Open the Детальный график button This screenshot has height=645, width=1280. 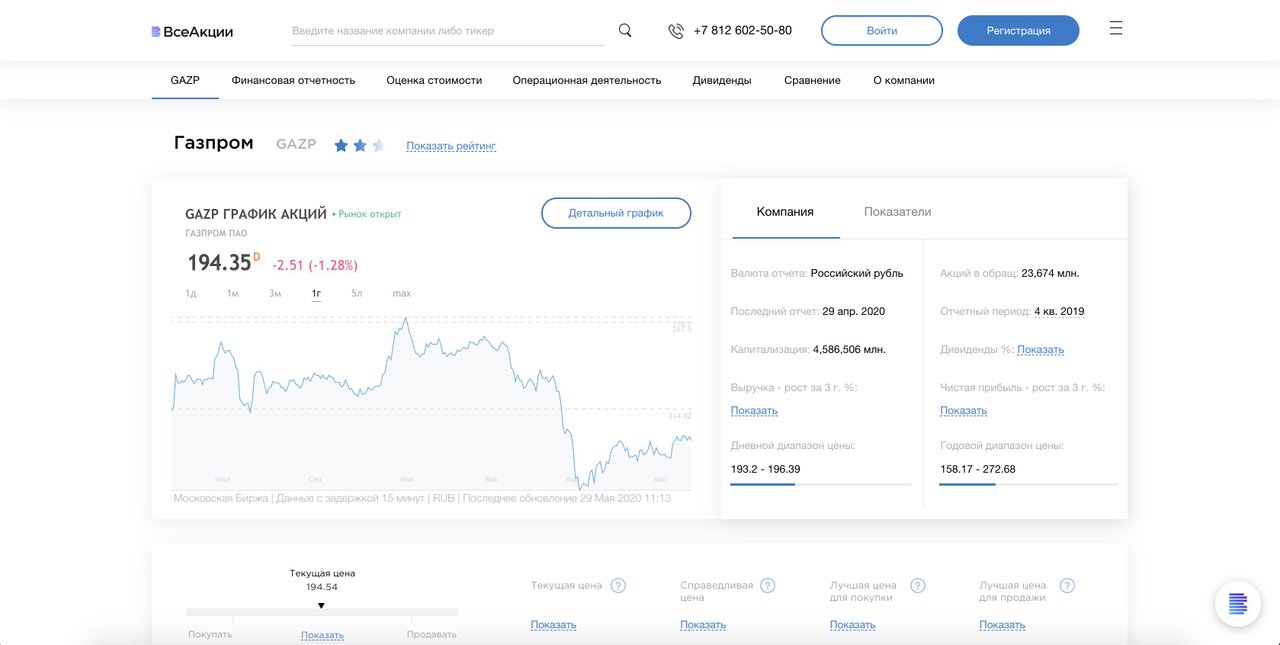616,213
